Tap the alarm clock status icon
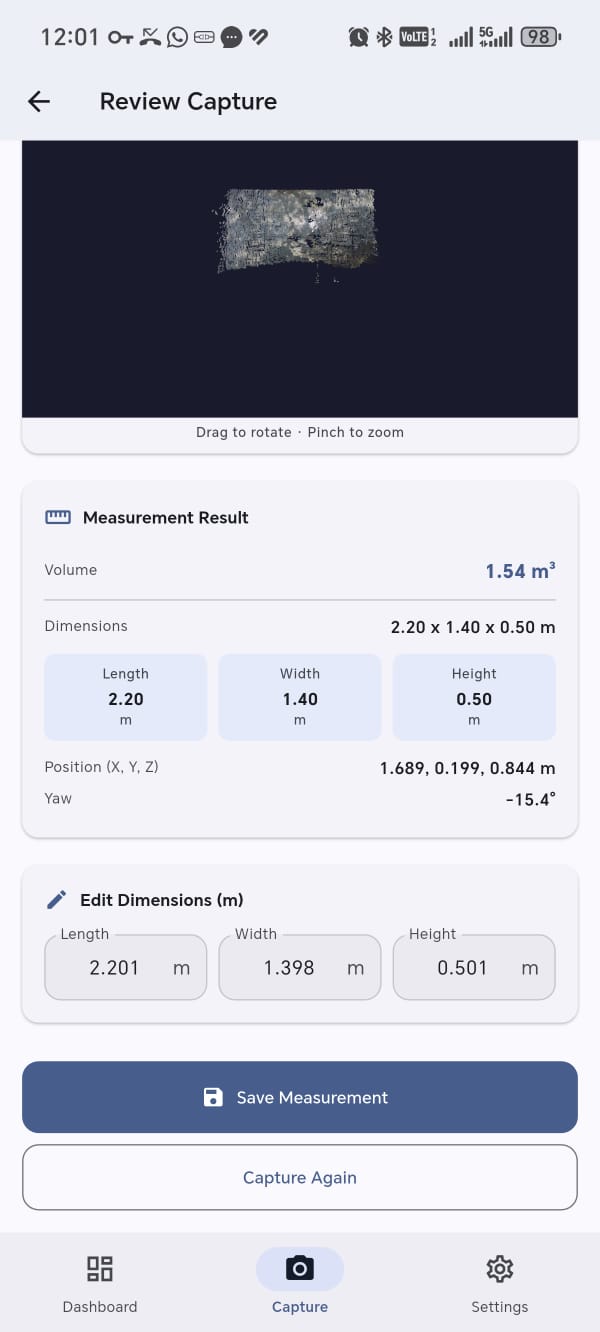Viewport: 600px width, 1332px height. click(358, 37)
